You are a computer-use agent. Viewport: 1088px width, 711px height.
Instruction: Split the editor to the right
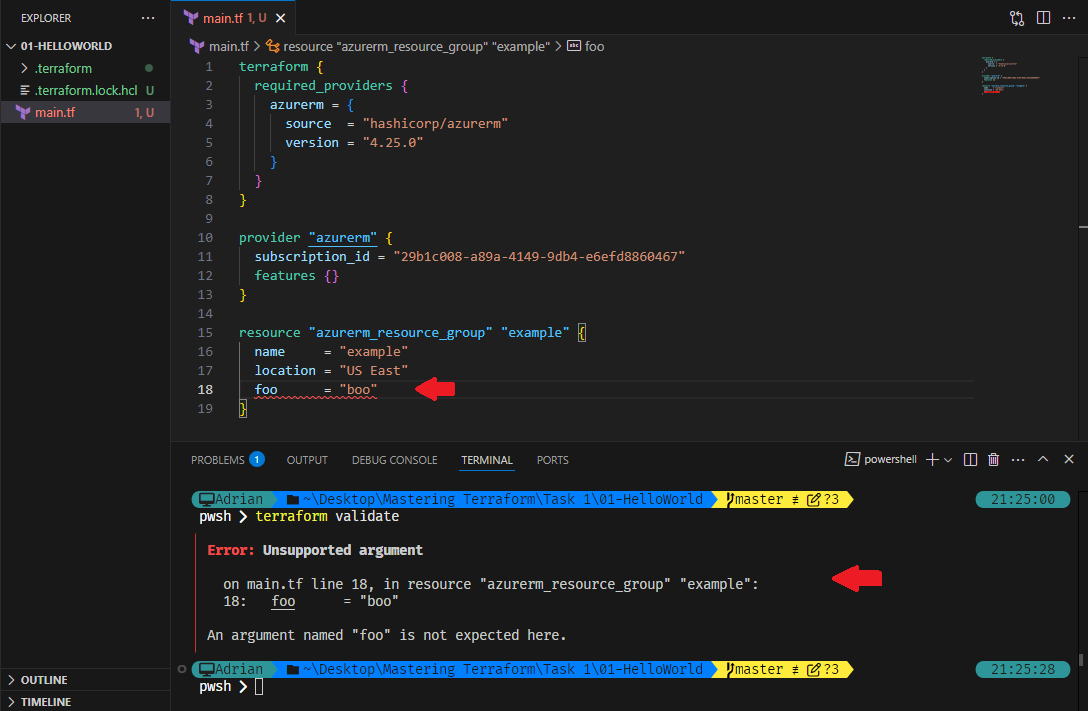[1043, 18]
